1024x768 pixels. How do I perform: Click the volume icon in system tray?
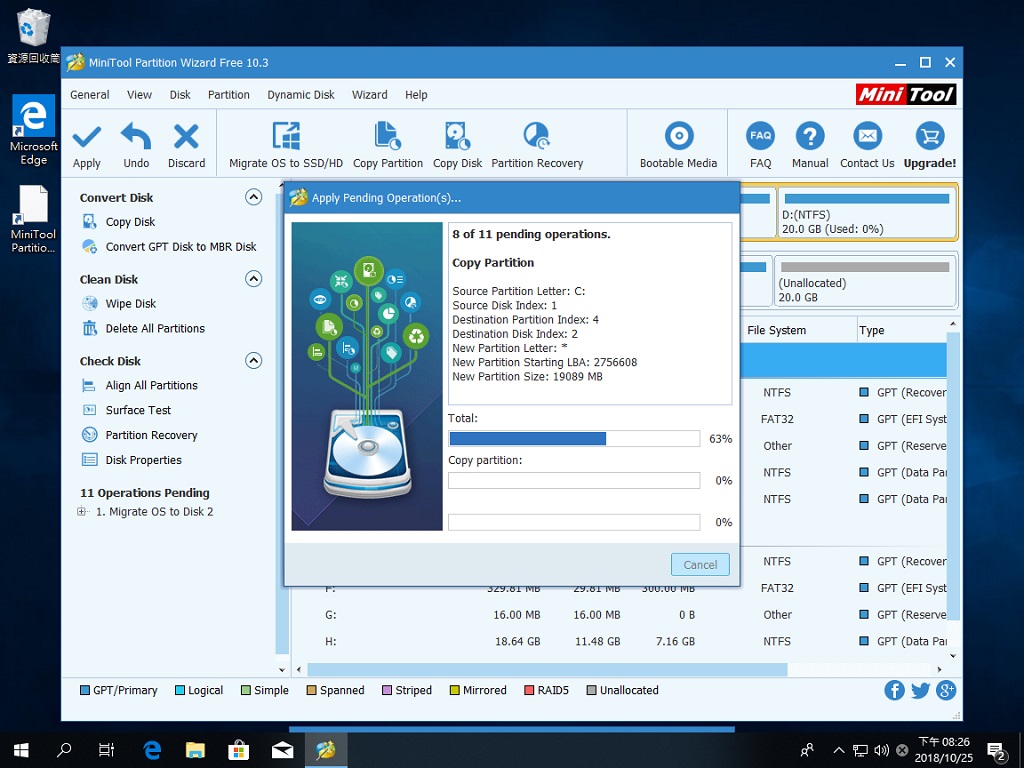tap(881, 750)
